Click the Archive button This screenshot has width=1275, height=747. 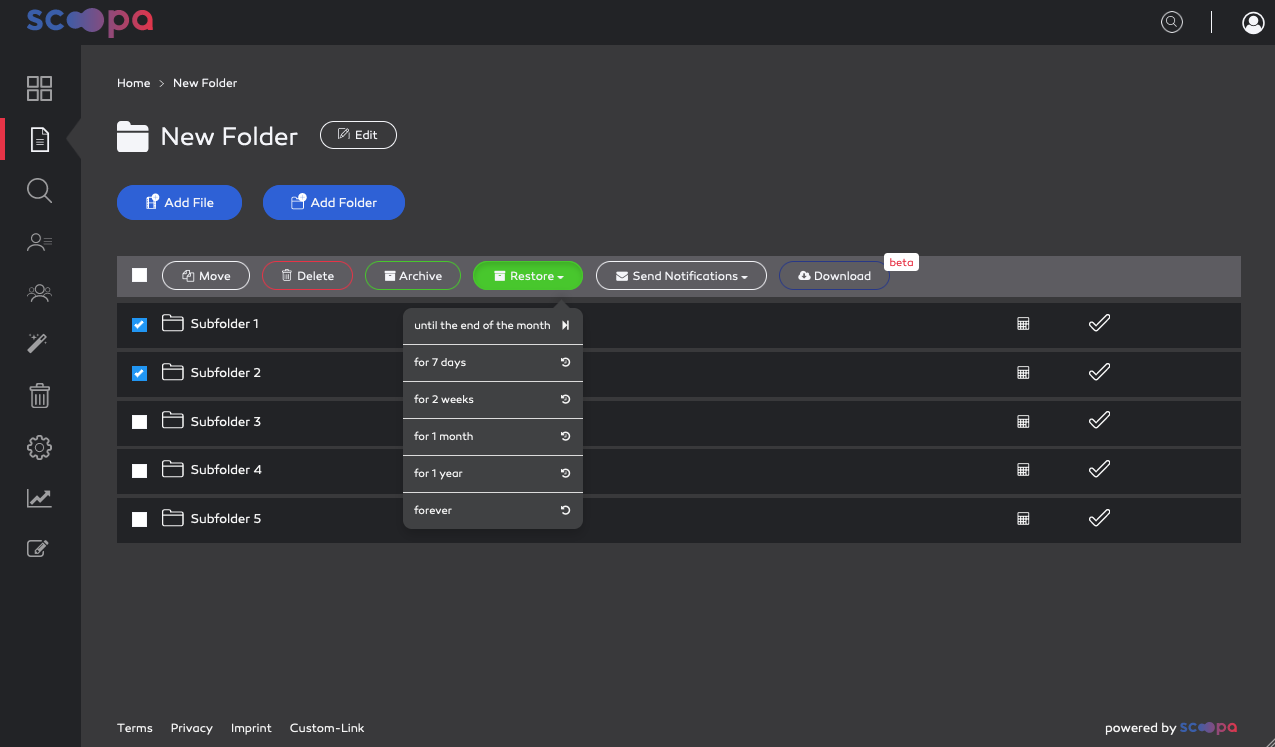pyautogui.click(x=413, y=276)
